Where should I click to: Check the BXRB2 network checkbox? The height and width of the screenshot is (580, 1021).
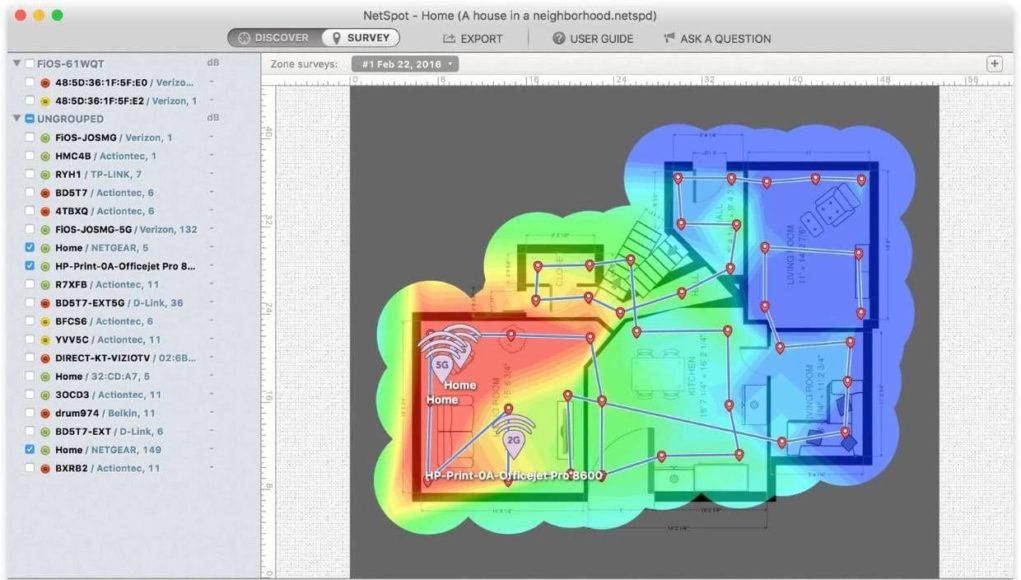(x=29, y=468)
